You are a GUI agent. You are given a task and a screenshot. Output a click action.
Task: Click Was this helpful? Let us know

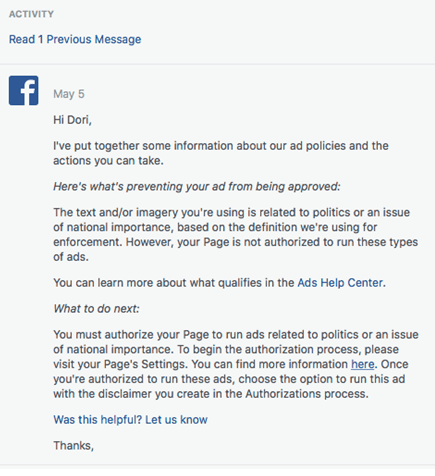click(x=130, y=419)
